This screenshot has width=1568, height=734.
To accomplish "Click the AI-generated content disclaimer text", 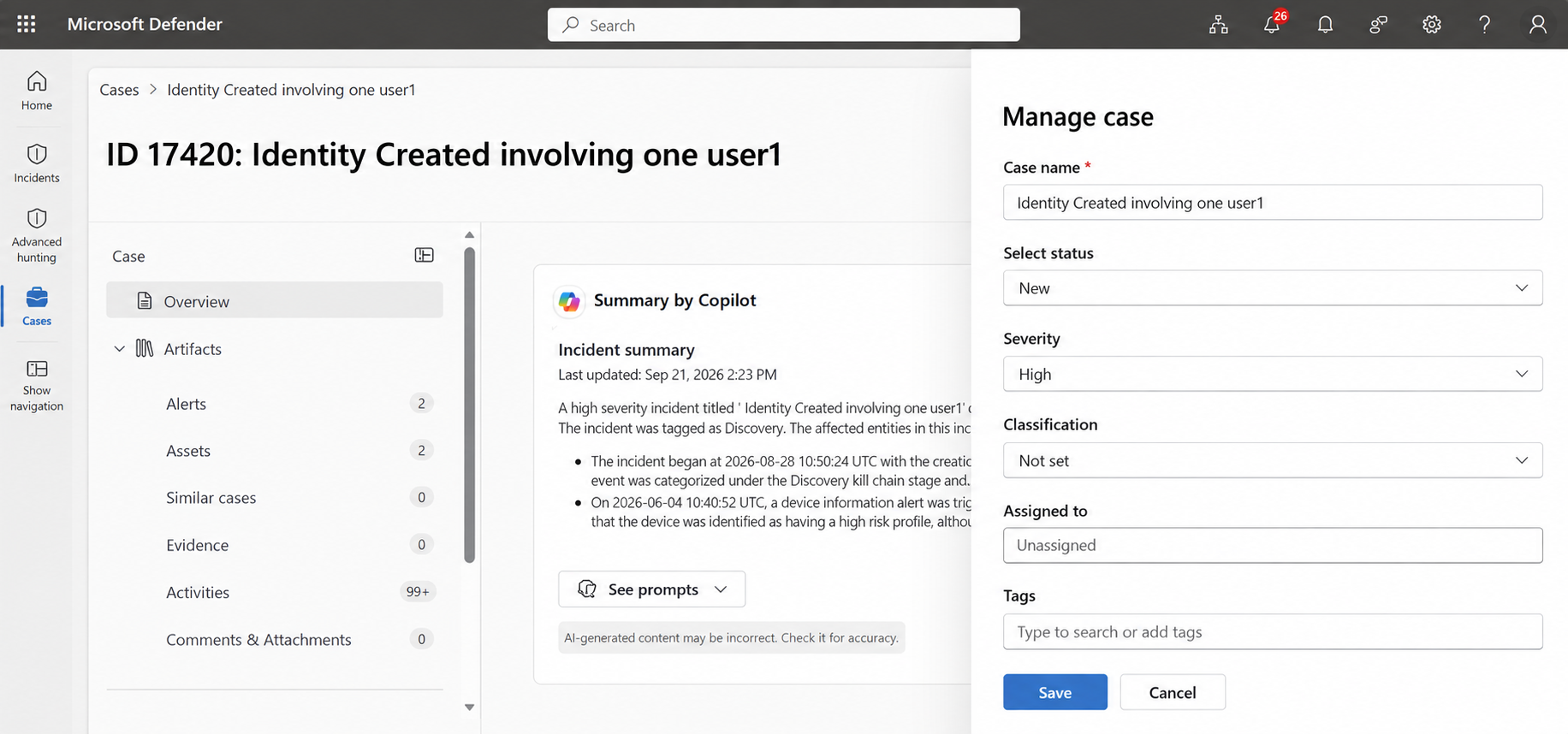I will click(732, 637).
